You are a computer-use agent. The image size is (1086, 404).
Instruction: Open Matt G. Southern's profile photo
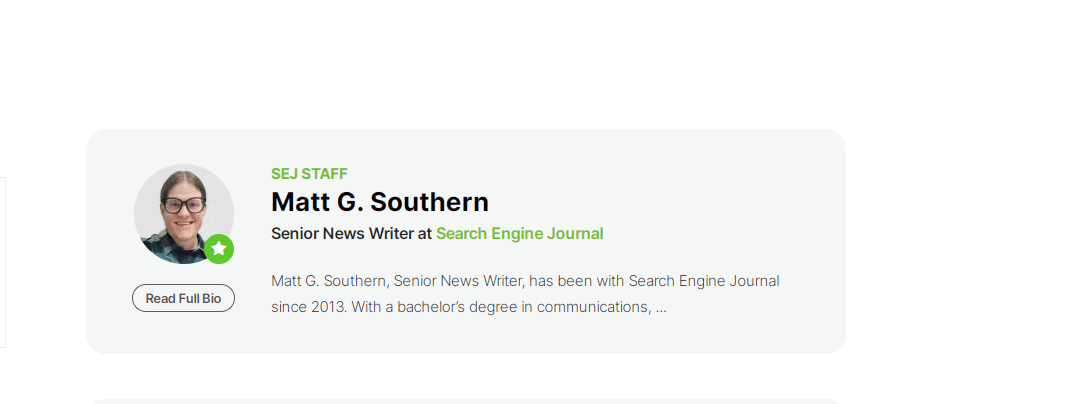tap(184, 213)
